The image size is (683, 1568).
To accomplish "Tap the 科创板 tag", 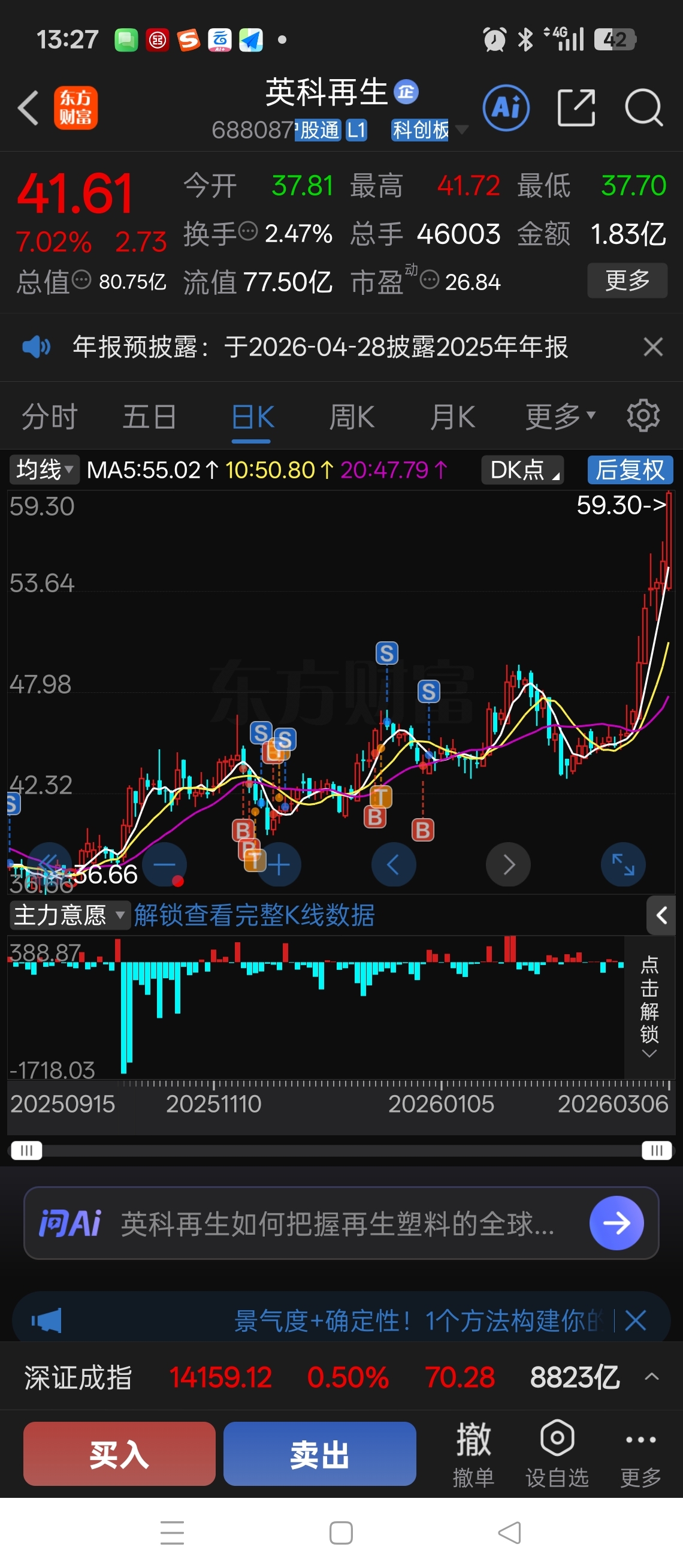I will 419,129.
